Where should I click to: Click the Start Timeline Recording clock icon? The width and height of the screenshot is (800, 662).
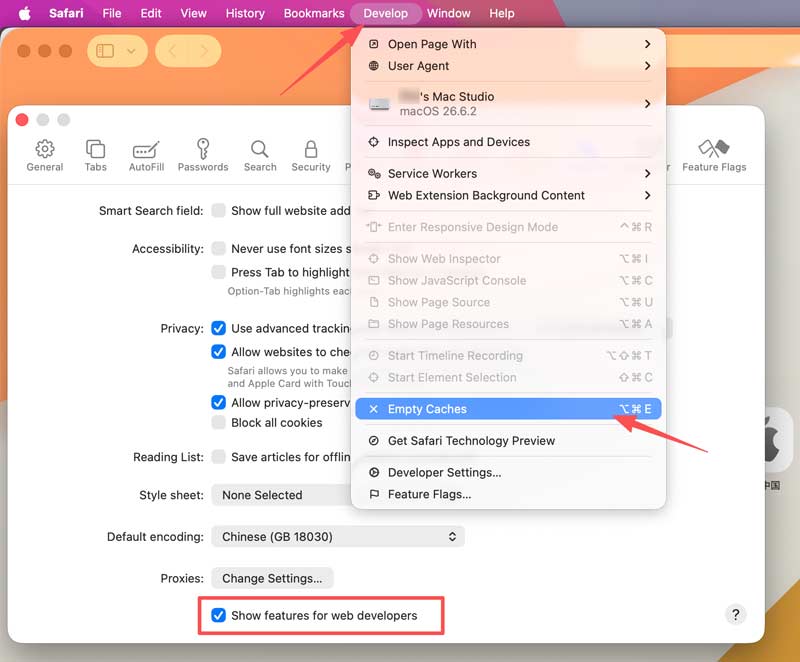pos(373,355)
